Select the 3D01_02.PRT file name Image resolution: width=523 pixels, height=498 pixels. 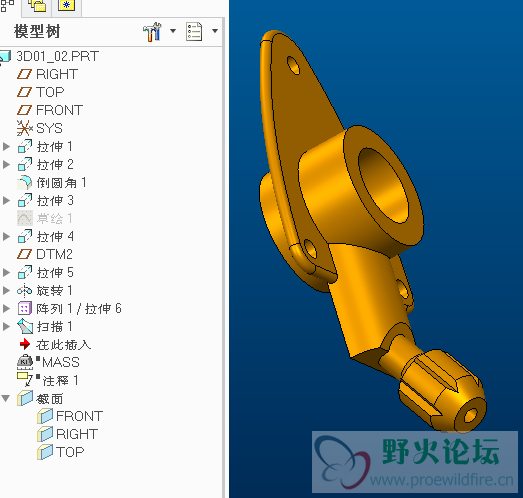pyautogui.click(x=58, y=56)
